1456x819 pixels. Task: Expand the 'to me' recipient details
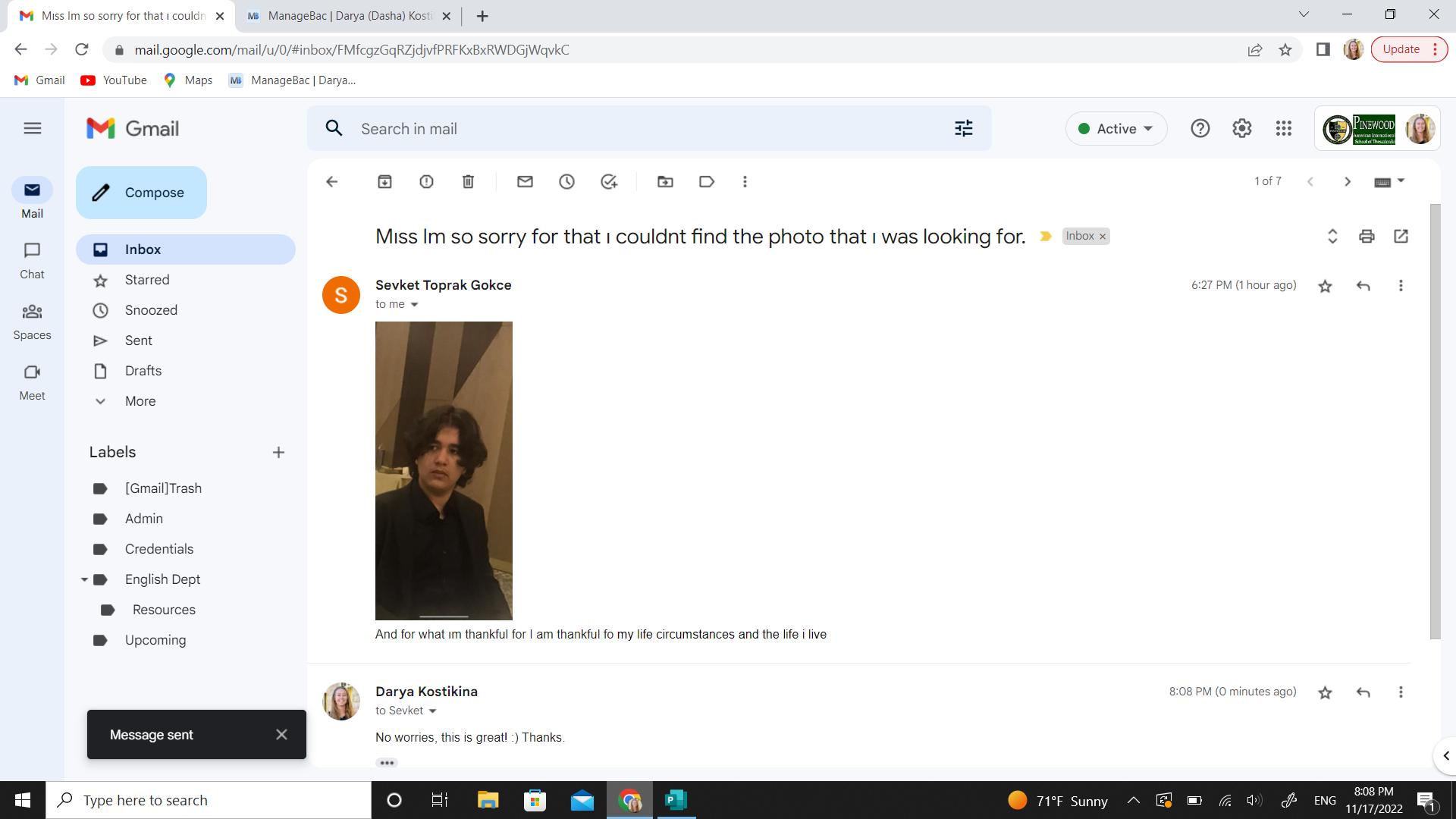(x=414, y=304)
